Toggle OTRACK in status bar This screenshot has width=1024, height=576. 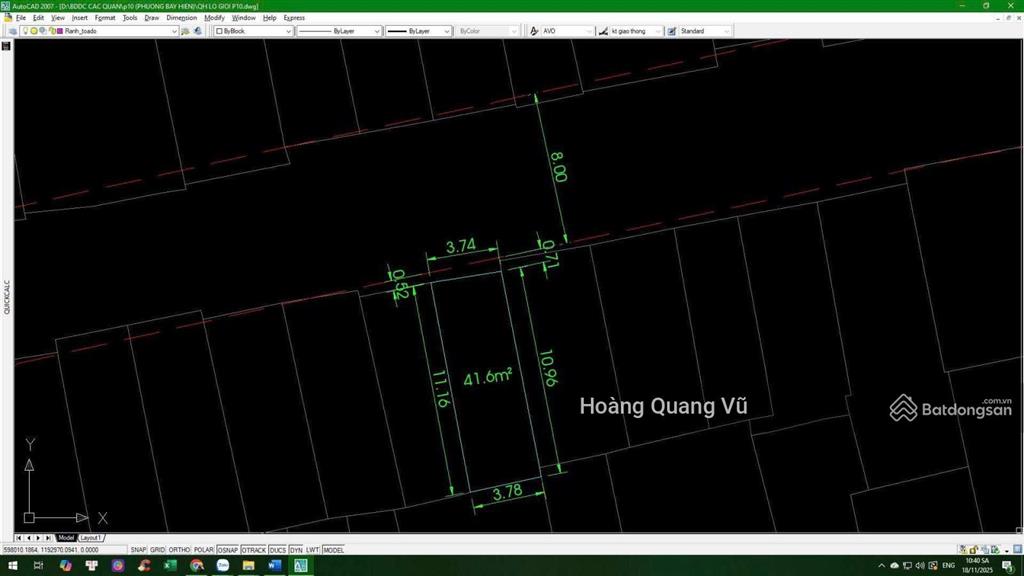(x=253, y=550)
